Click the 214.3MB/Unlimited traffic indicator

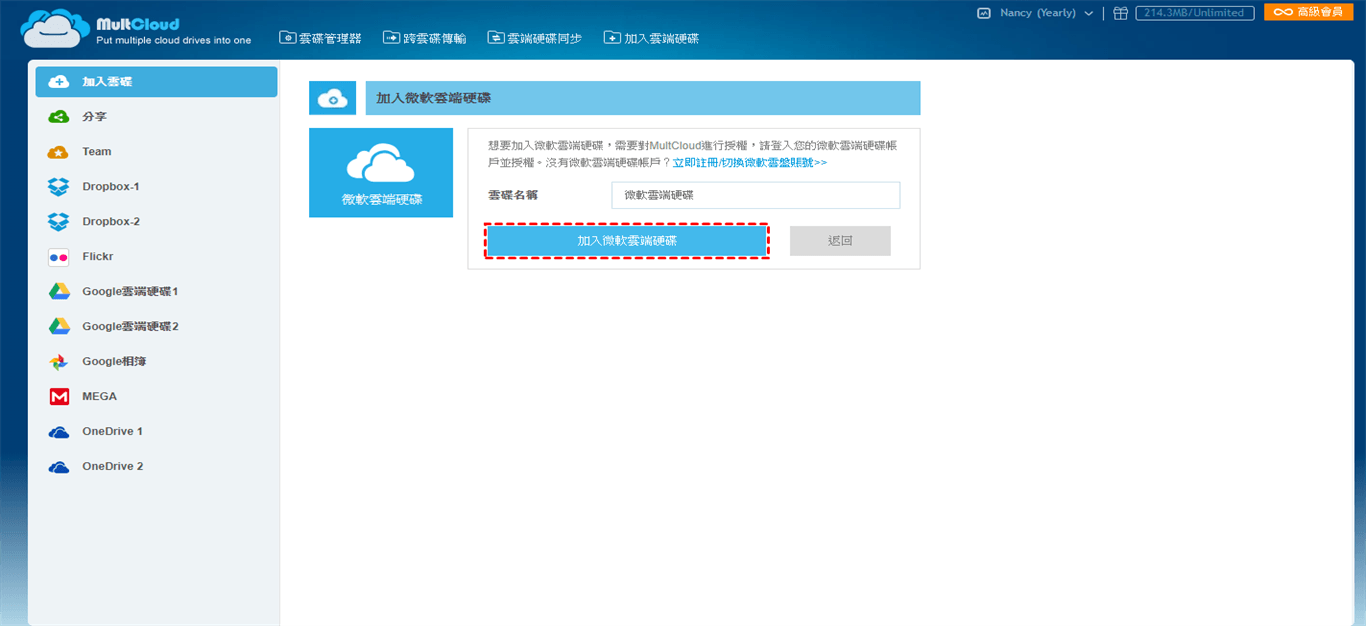(x=1194, y=13)
